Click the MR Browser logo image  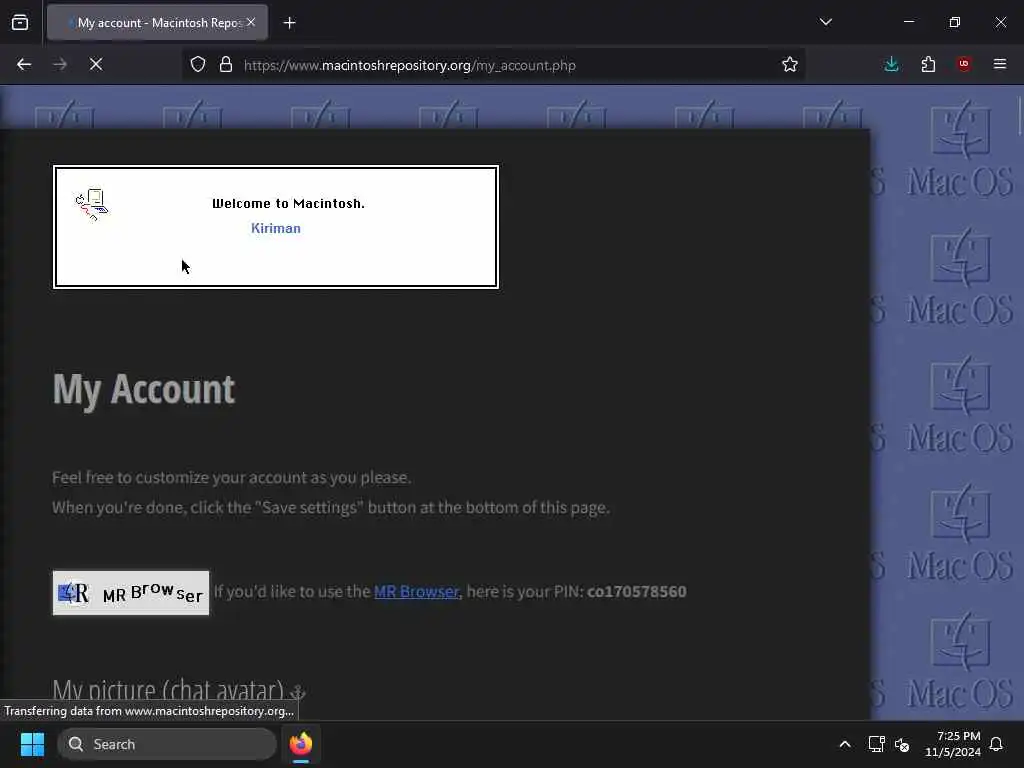pyautogui.click(x=131, y=593)
